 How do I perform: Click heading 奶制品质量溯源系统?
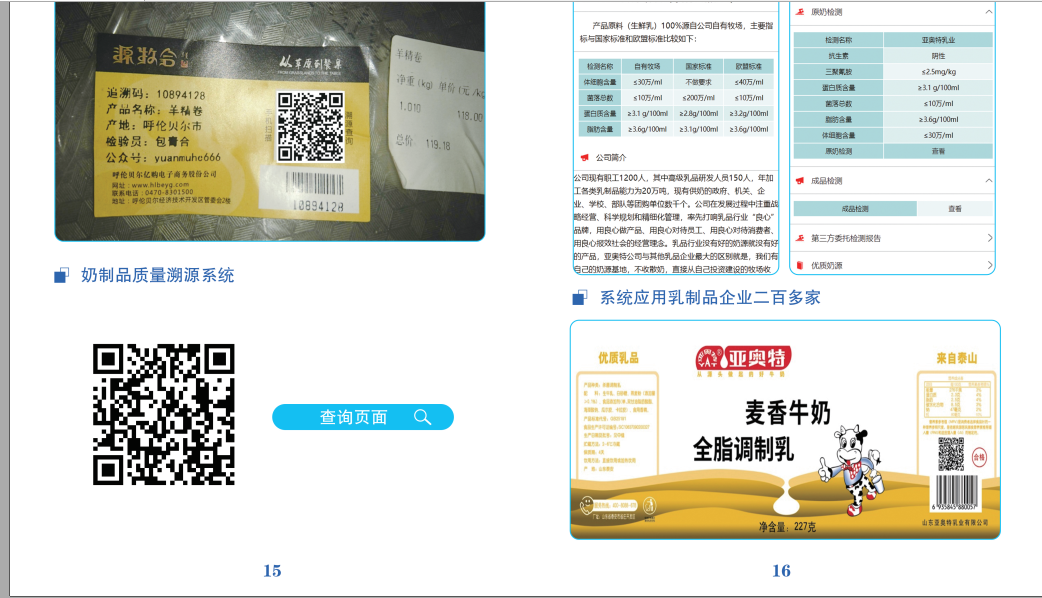pyautogui.click(x=157, y=275)
